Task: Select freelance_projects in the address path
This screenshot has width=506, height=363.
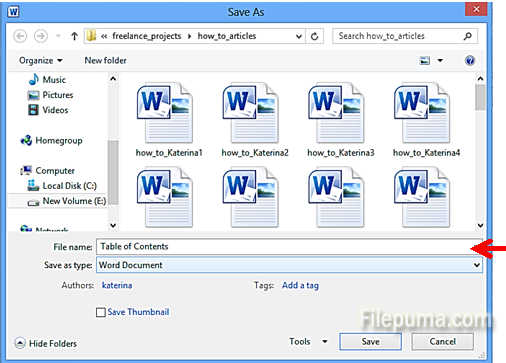Action: coord(147,36)
